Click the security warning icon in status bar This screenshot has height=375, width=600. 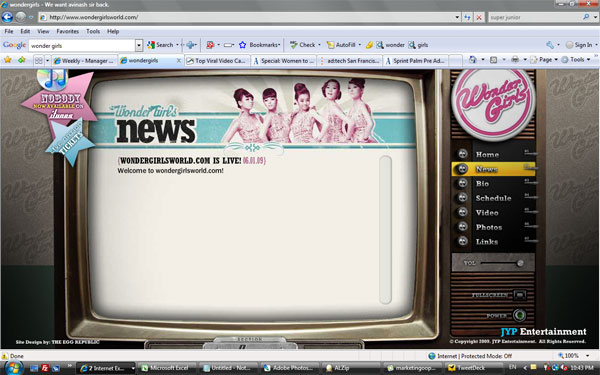[5, 356]
